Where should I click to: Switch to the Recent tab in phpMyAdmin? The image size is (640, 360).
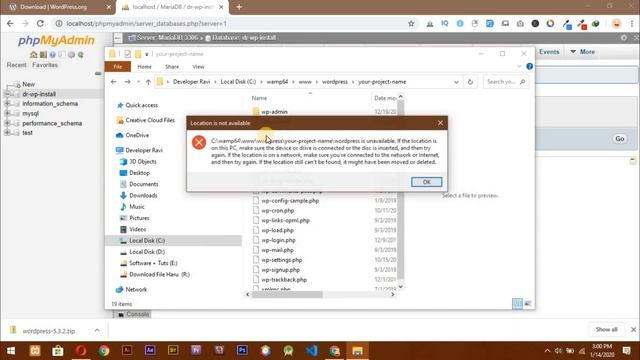[x=16, y=65]
